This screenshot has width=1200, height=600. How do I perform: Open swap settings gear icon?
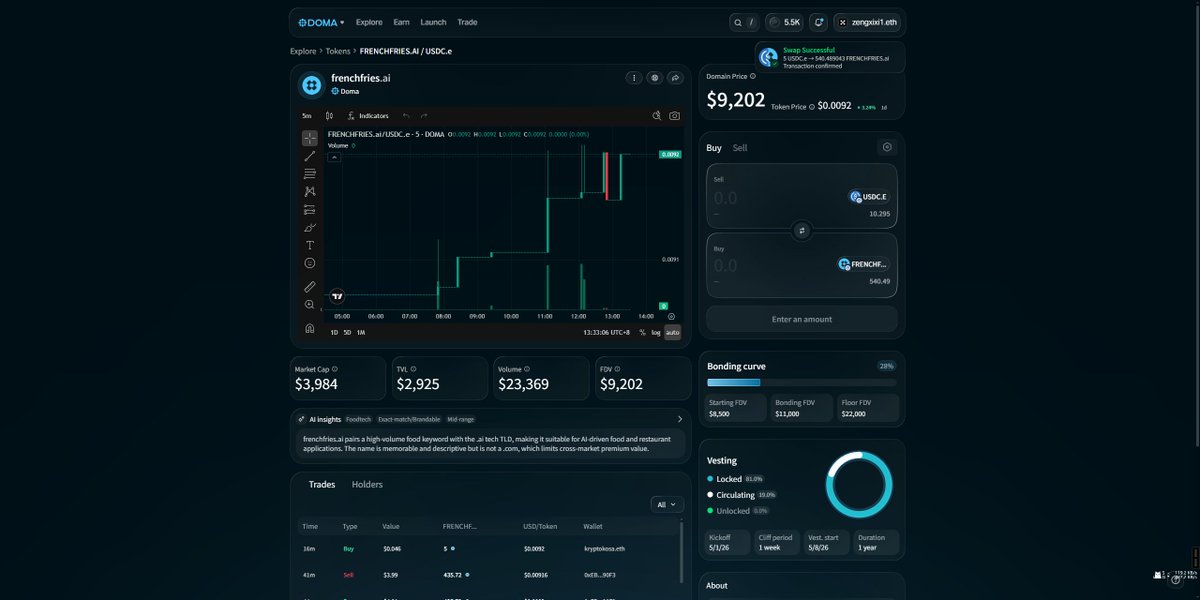pos(886,147)
